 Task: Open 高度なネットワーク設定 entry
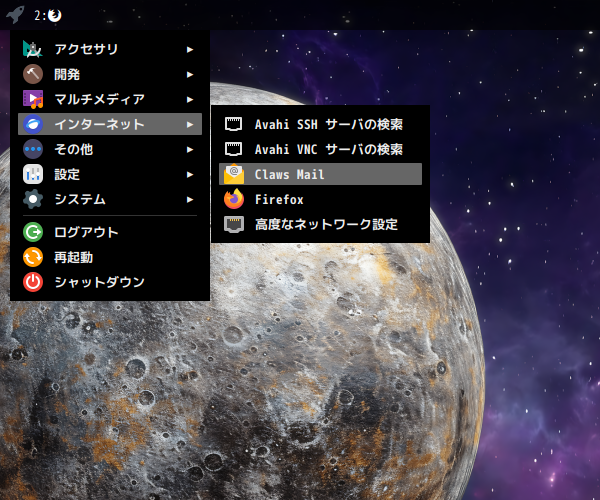pos(320,224)
